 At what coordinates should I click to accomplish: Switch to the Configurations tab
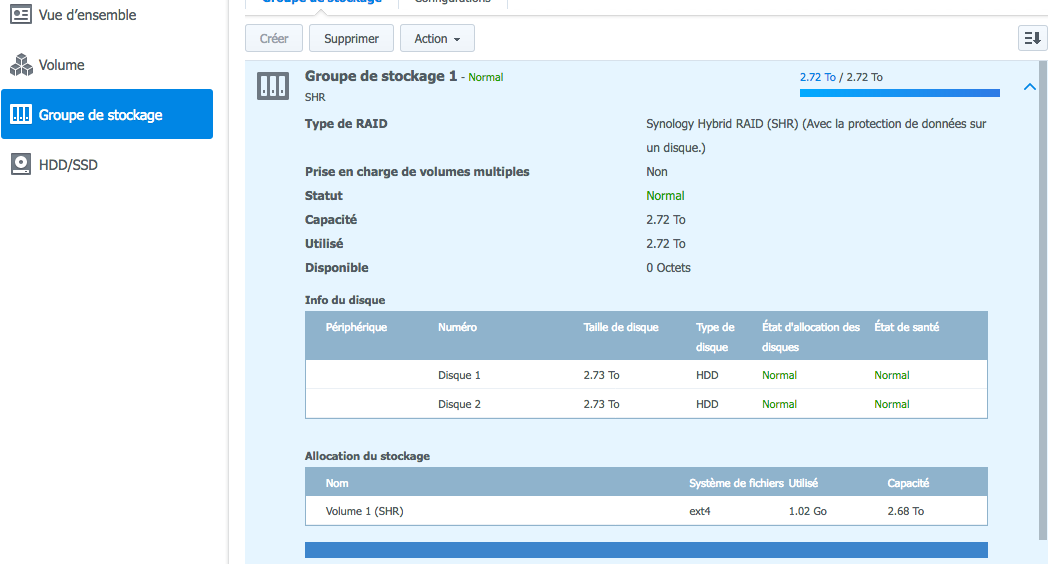pos(452,2)
